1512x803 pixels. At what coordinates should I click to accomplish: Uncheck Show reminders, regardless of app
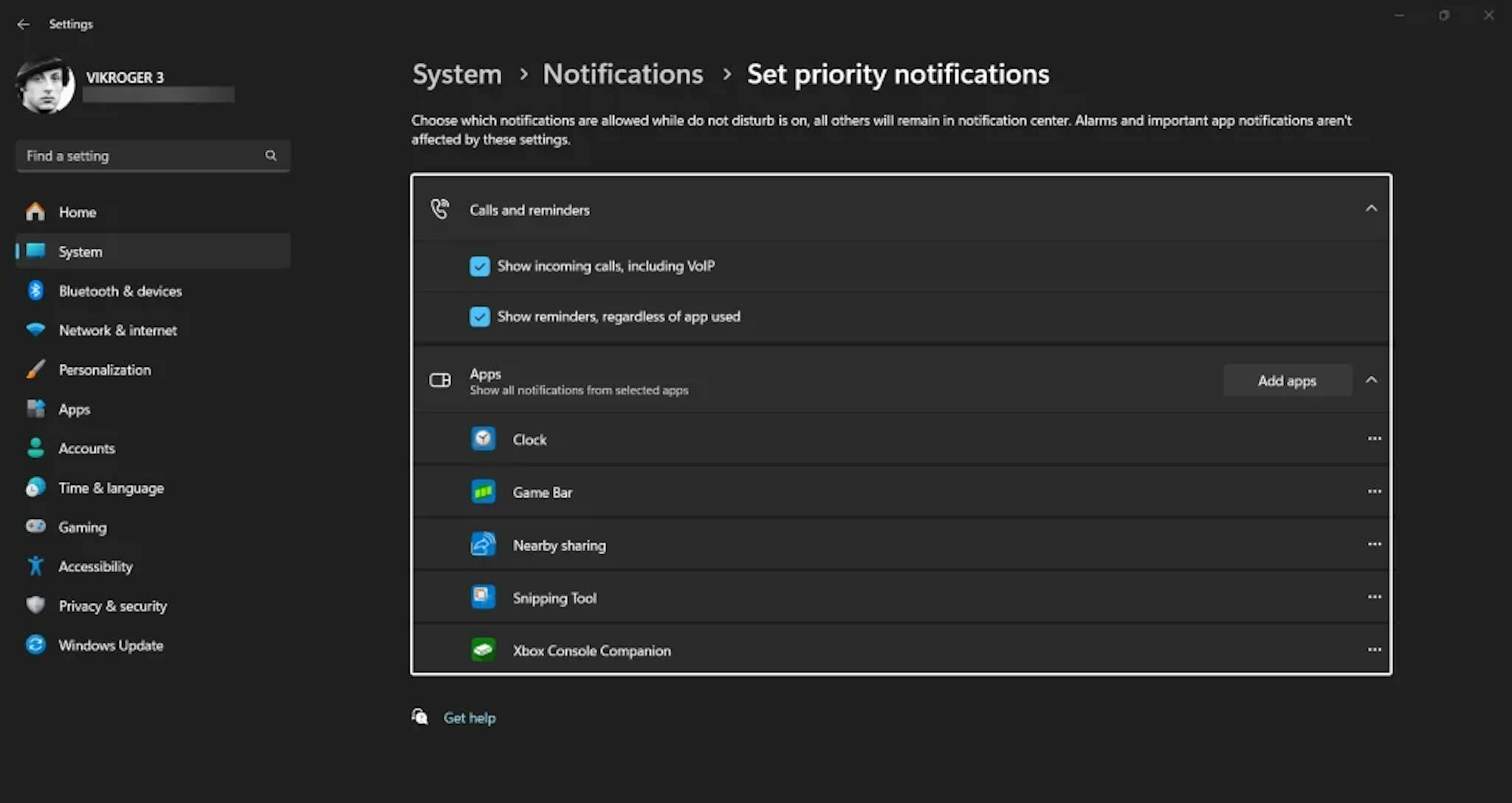(x=480, y=317)
